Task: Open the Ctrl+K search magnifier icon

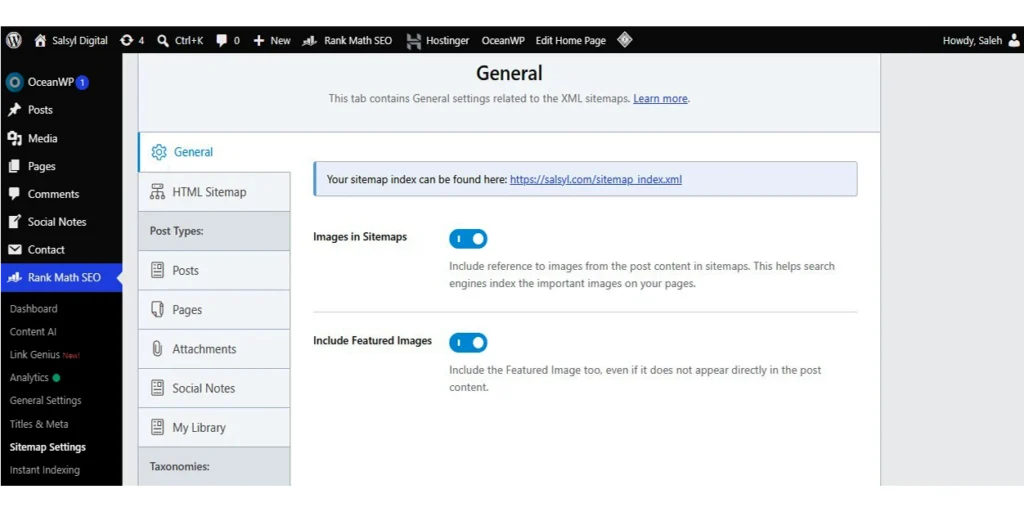Action: tap(163, 40)
